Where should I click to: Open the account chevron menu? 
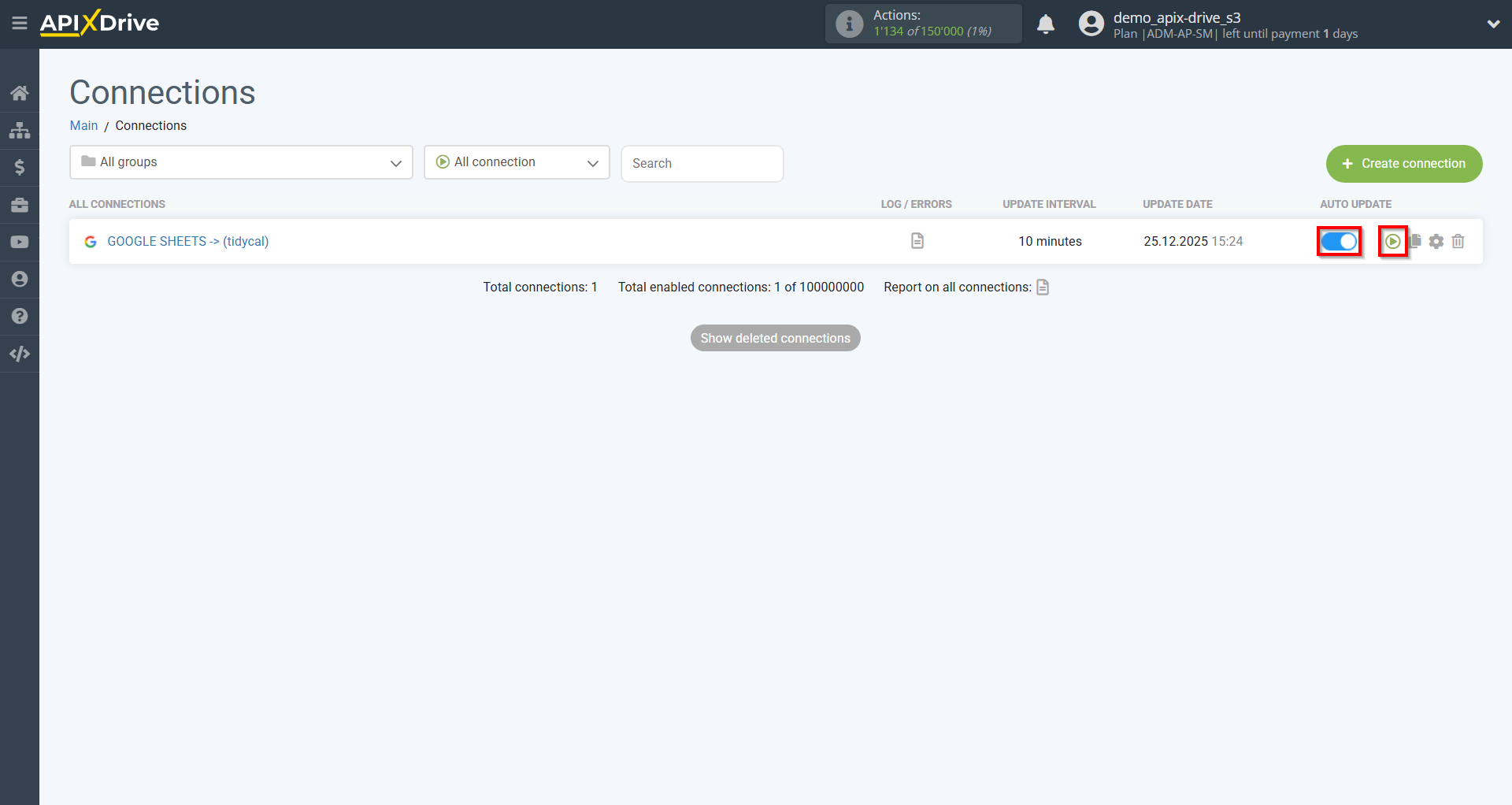pos(1495,24)
